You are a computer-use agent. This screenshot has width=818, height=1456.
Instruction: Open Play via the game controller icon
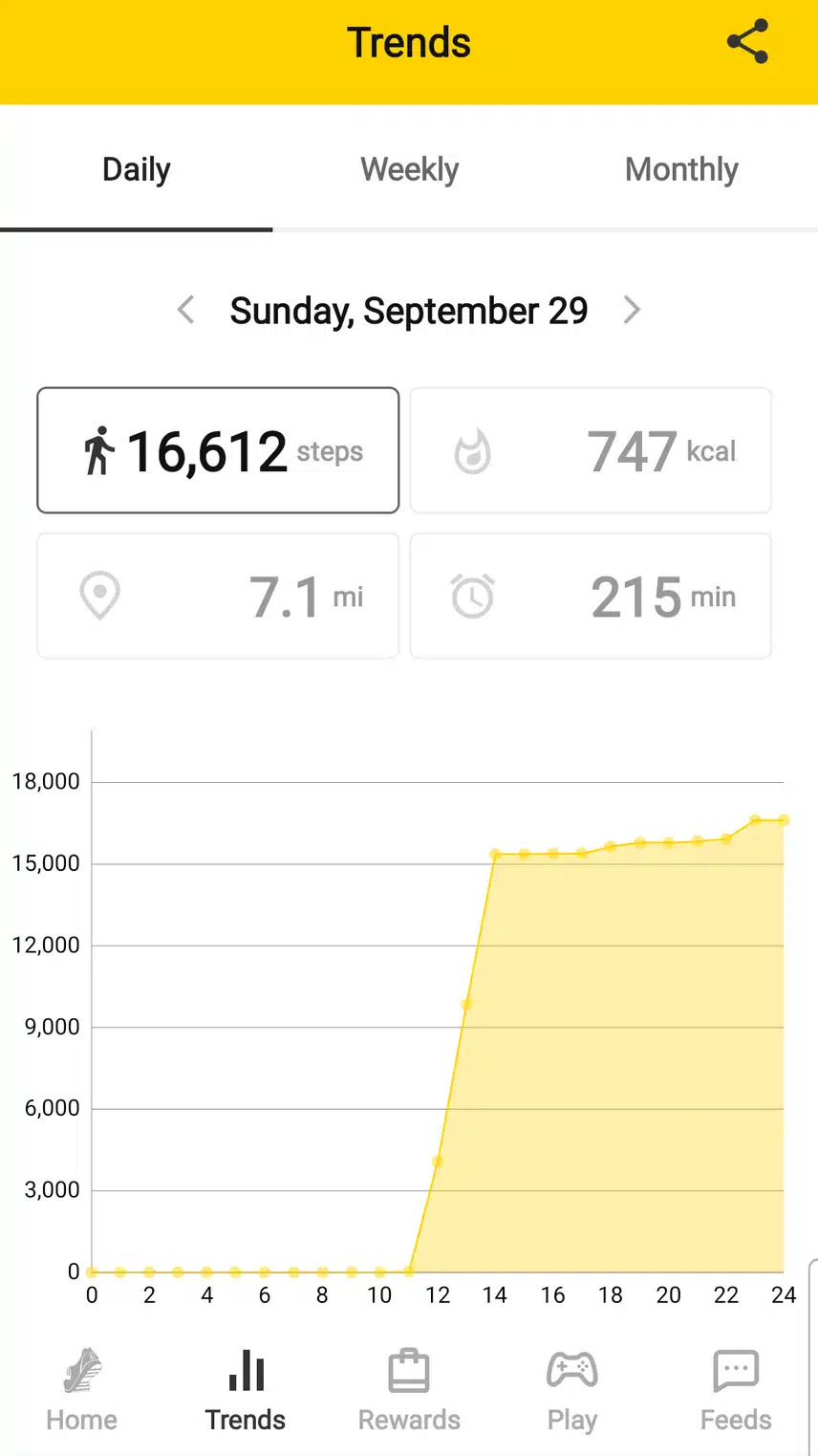click(x=572, y=1370)
